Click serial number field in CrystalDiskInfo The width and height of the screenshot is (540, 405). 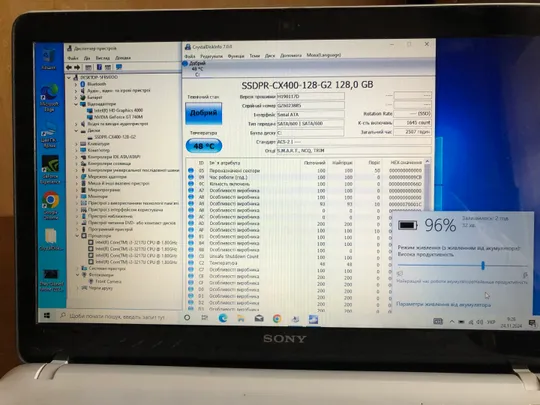tap(310, 105)
